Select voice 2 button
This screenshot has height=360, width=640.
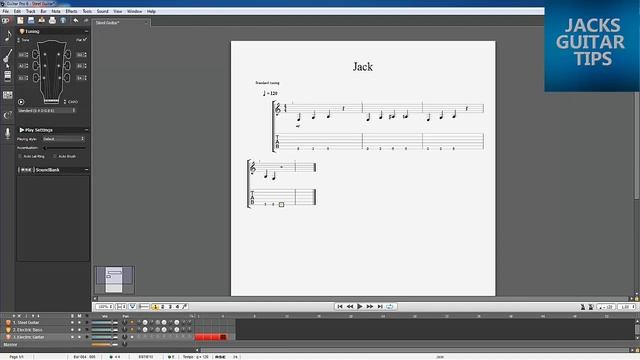tap(162, 307)
